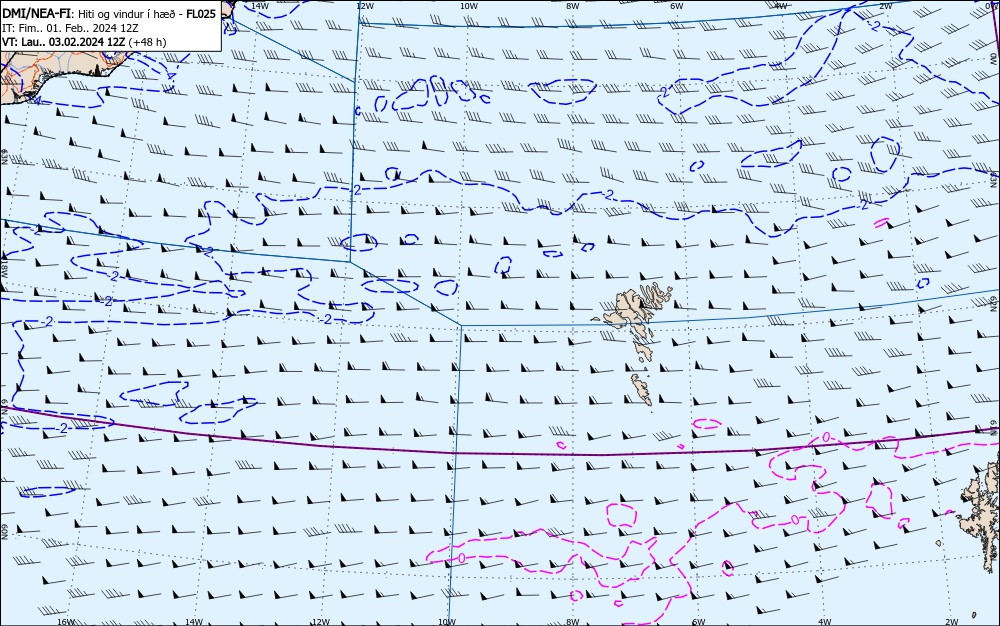Click the 8W longitude label on the bottom edge

(x=572, y=622)
